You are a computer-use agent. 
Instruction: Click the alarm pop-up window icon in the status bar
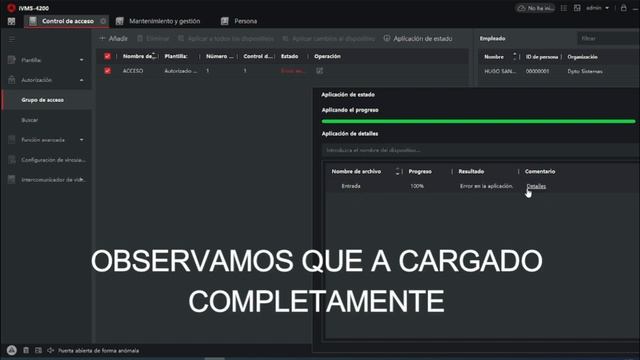click(x=38, y=350)
